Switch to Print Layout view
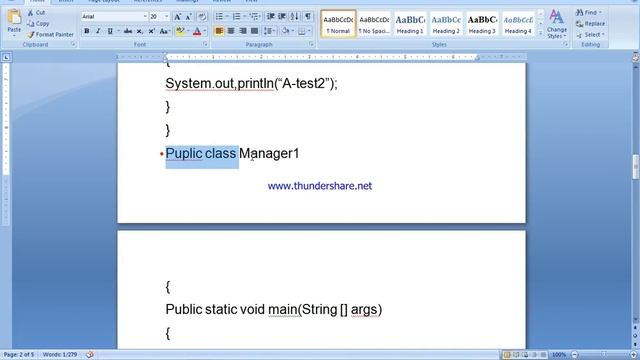Viewport: 640px width, 360px height. tap(507, 355)
